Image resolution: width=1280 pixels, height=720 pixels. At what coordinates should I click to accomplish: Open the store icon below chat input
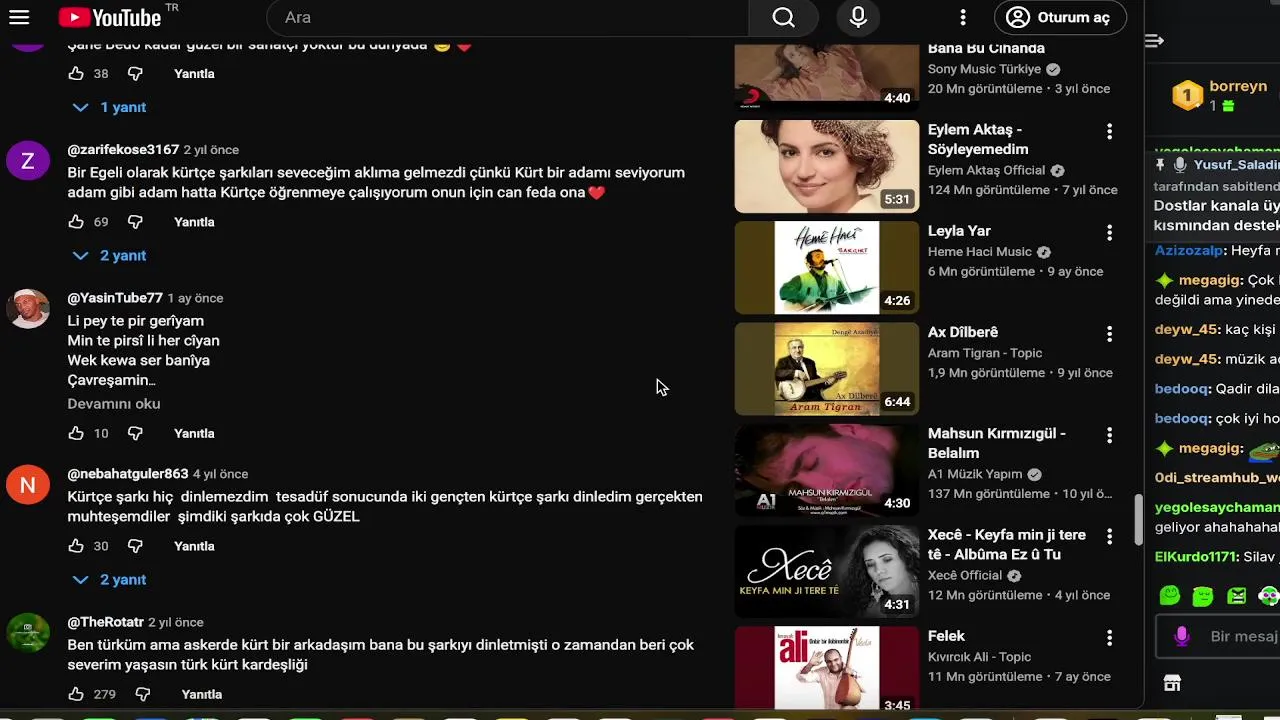click(1172, 683)
